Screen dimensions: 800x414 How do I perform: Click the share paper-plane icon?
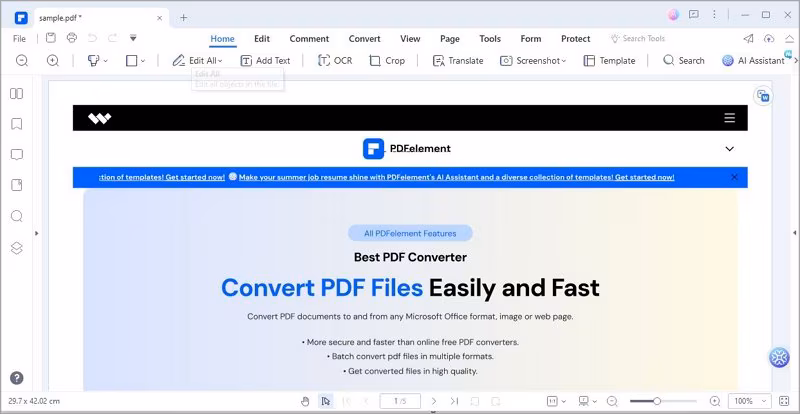click(x=748, y=38)
